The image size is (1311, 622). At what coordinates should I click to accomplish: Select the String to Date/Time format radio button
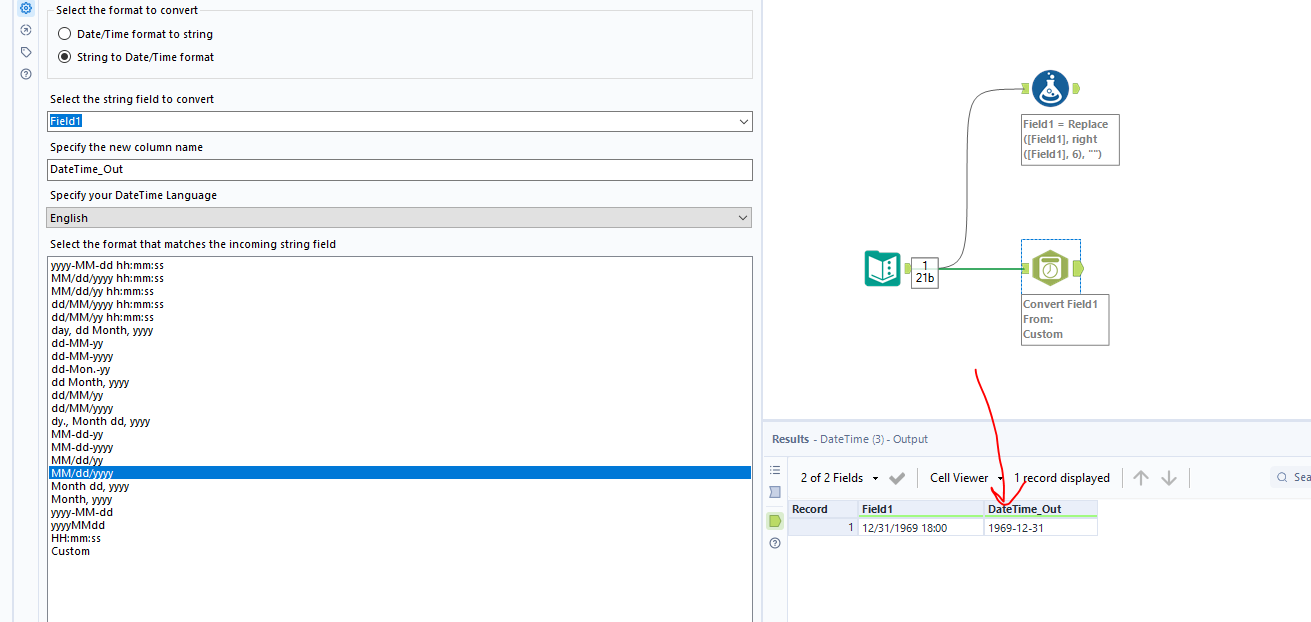tap(64, 57)
